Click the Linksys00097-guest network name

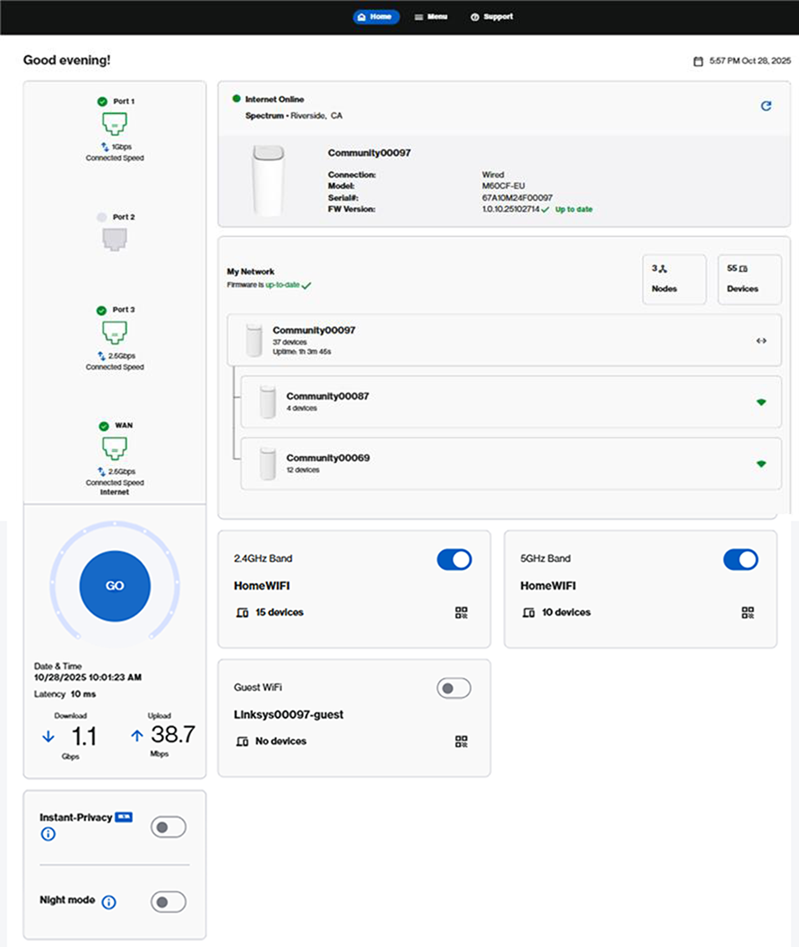click(x=288, y=714)
